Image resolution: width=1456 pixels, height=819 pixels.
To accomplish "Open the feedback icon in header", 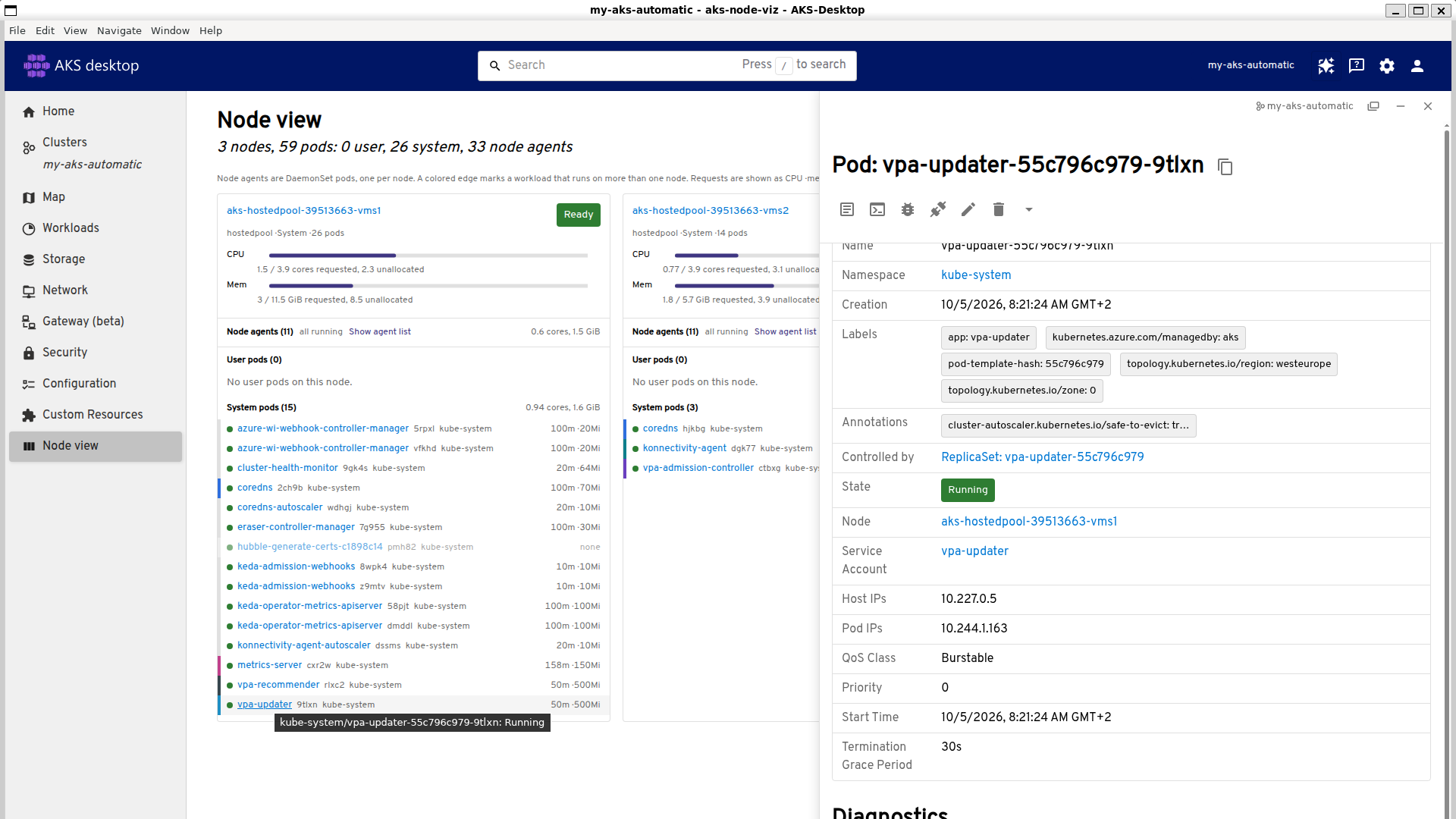I will click(x=1357, y=66).
